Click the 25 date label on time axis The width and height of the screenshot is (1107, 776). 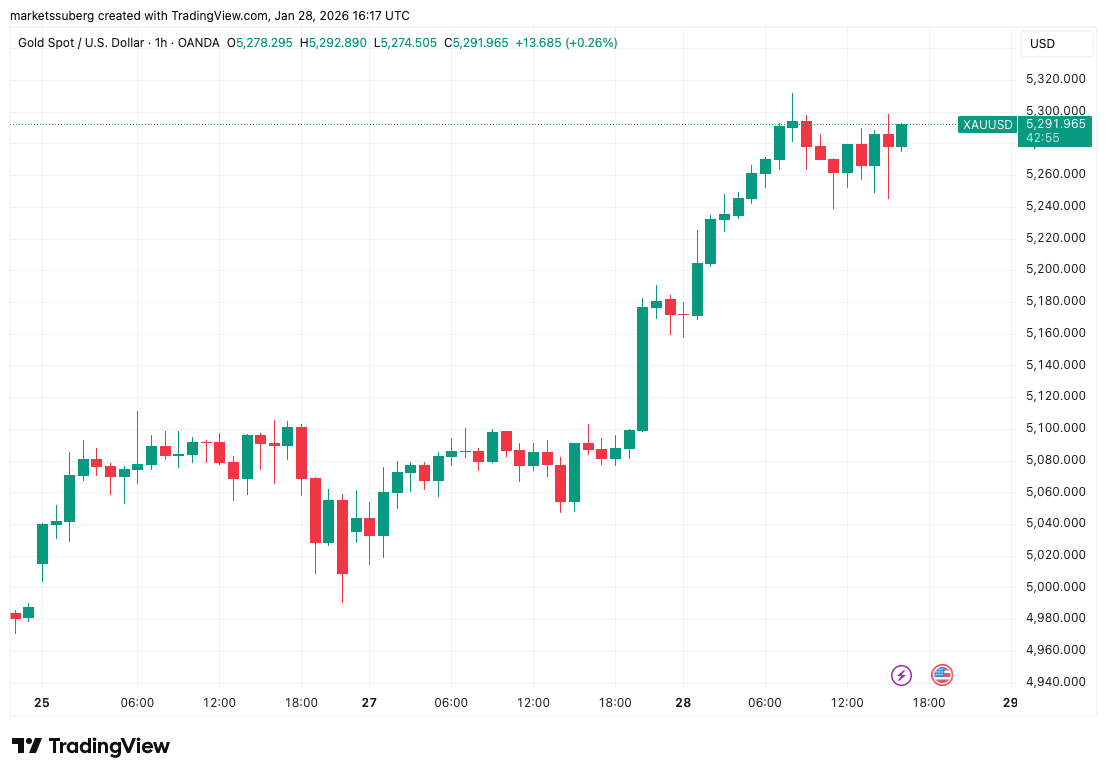point(42,703)
